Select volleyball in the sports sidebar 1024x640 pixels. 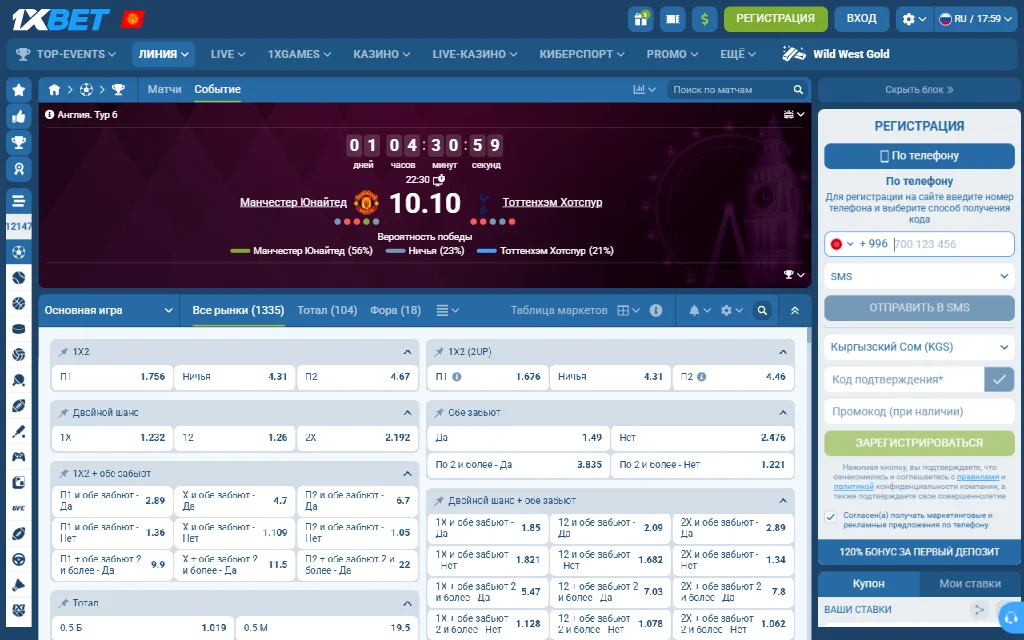point(19,354)
